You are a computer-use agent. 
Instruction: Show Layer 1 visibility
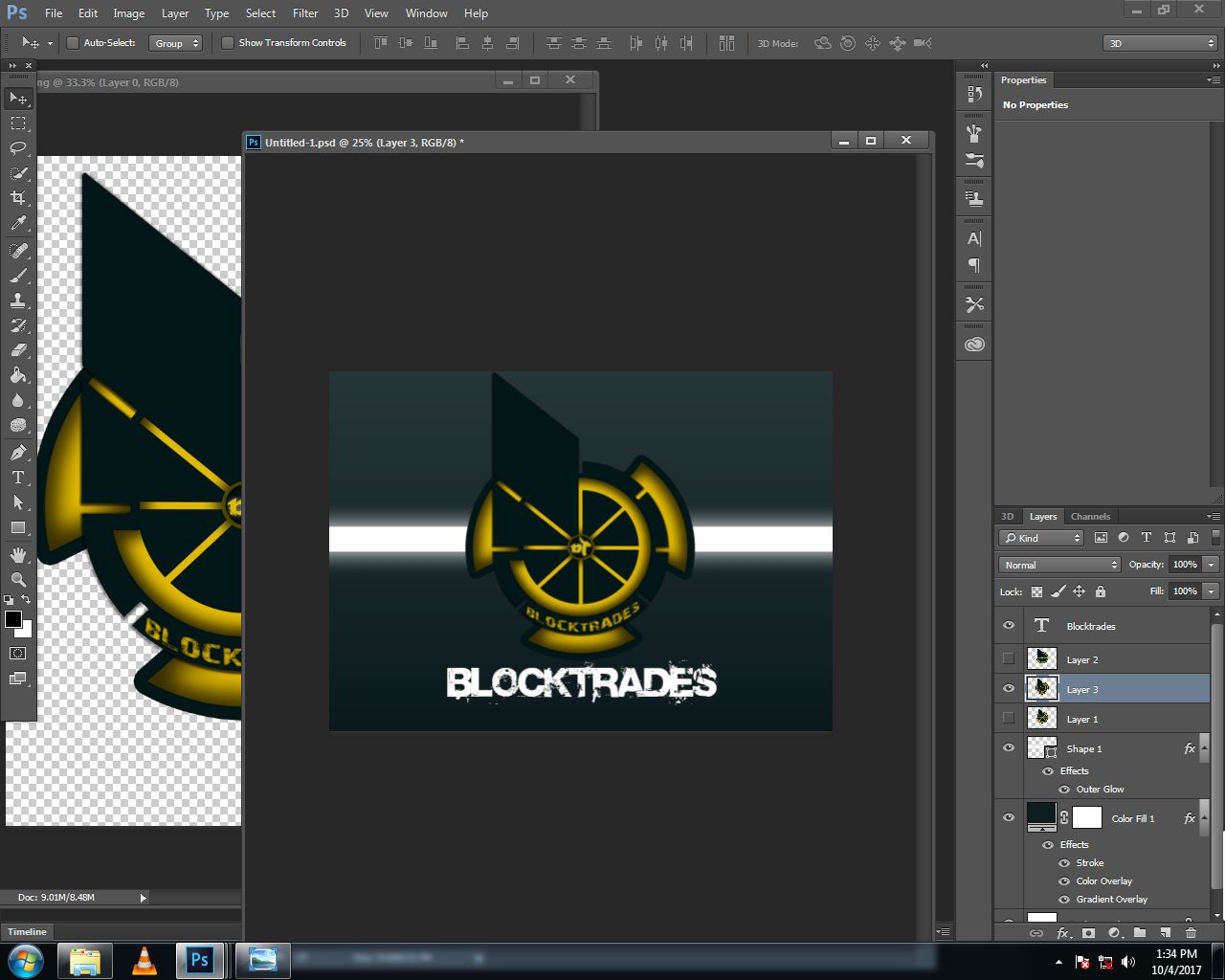coord(1009,718)
